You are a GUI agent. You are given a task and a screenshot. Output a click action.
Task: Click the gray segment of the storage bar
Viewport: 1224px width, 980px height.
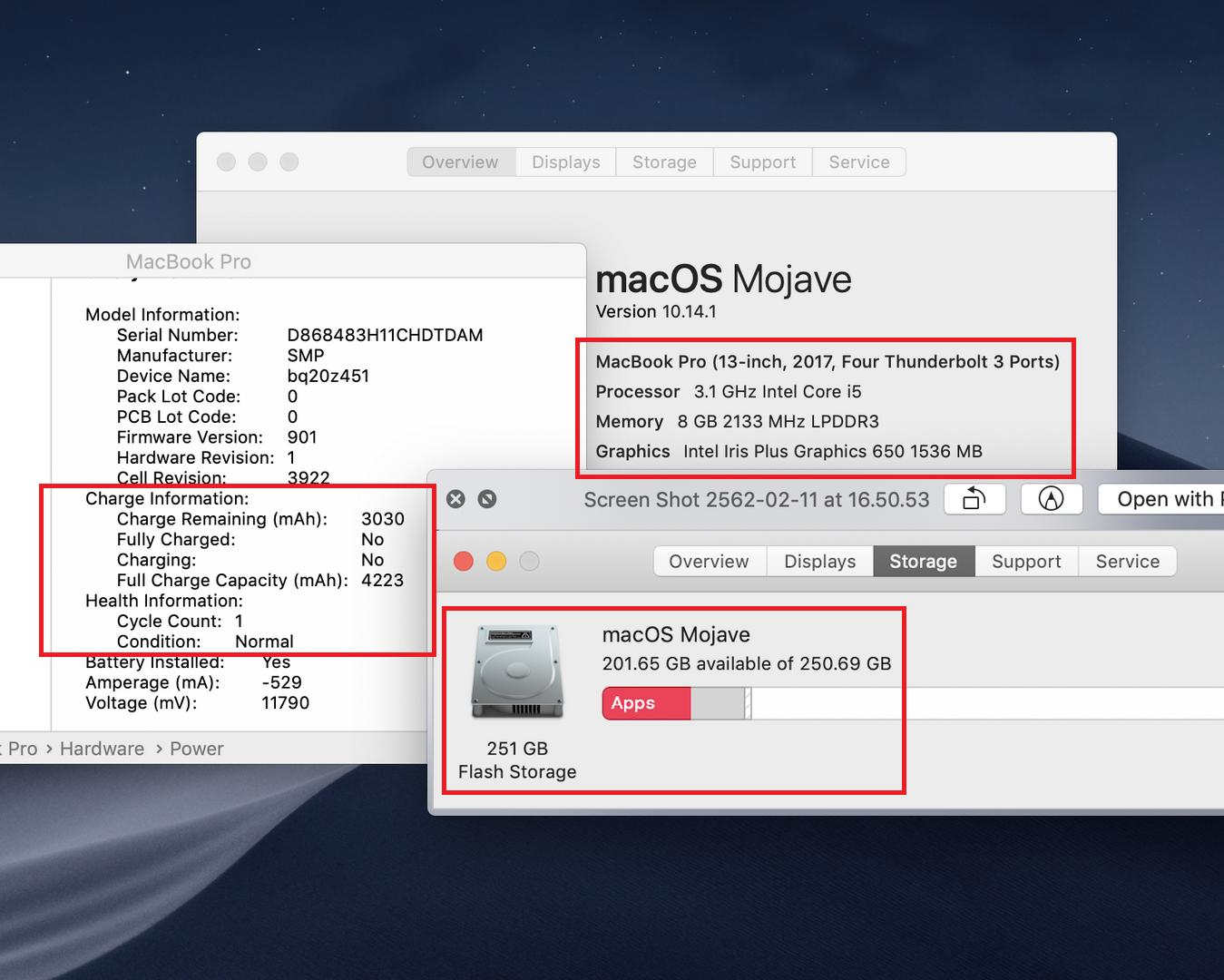click(718, 703)
